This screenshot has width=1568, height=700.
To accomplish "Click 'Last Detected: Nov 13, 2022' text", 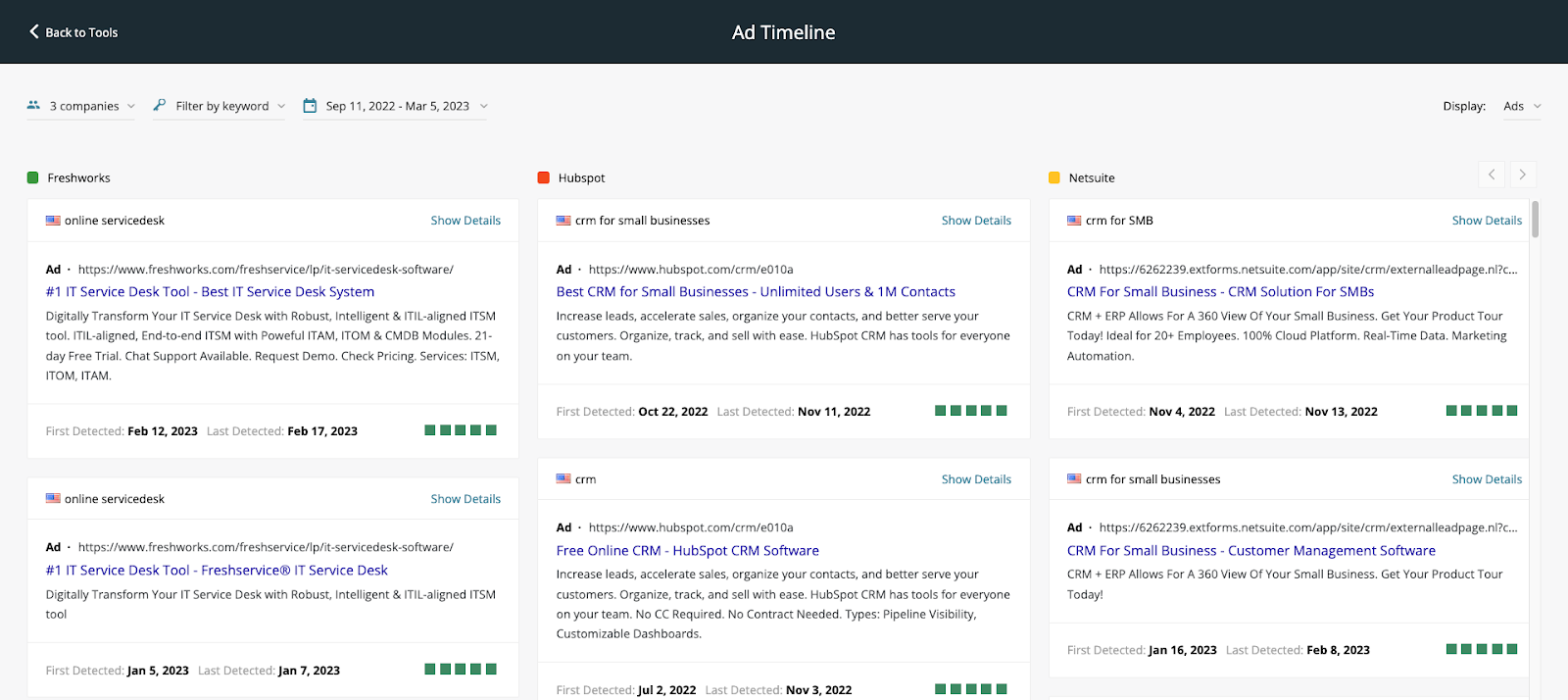I will (x=1300, y=412).
